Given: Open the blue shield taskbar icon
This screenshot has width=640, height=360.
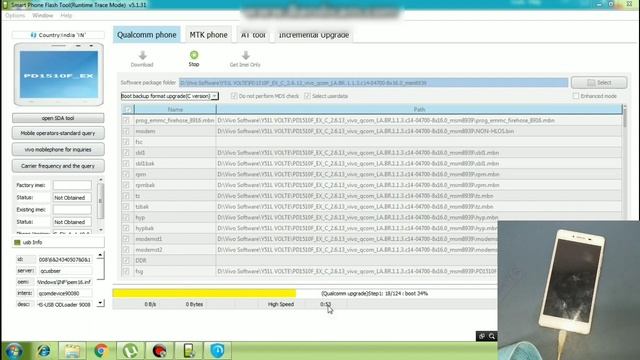Looking at the screenshot, I should (x=218, y=351).
